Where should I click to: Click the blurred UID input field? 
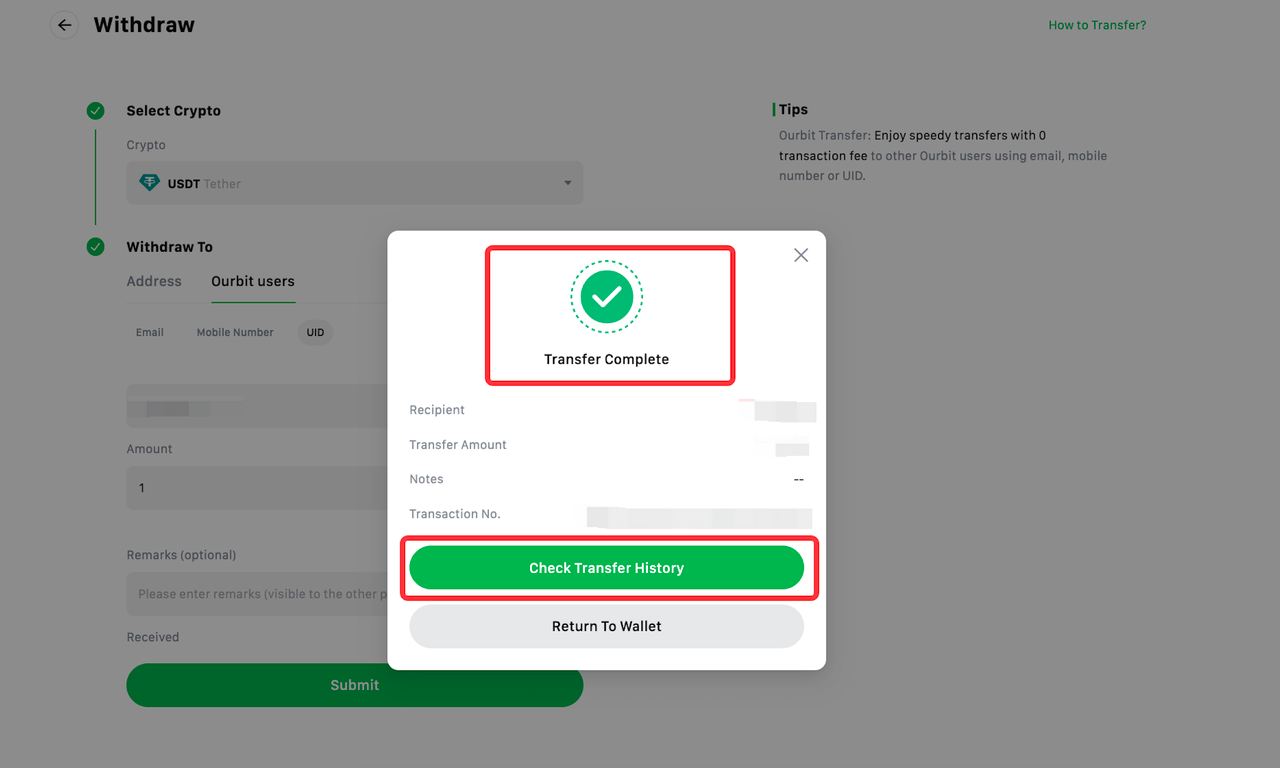tap(256, 406)
